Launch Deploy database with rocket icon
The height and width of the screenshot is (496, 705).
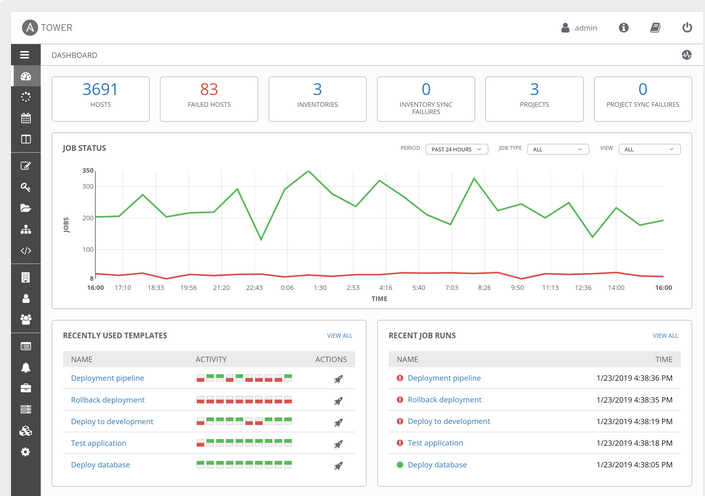[x=339, y=465]
